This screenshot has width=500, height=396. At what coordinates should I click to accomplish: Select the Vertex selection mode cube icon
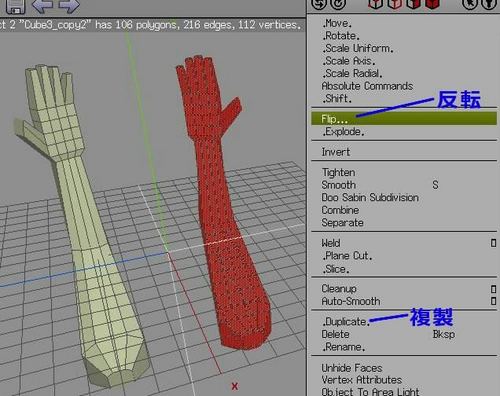point(376,4)
